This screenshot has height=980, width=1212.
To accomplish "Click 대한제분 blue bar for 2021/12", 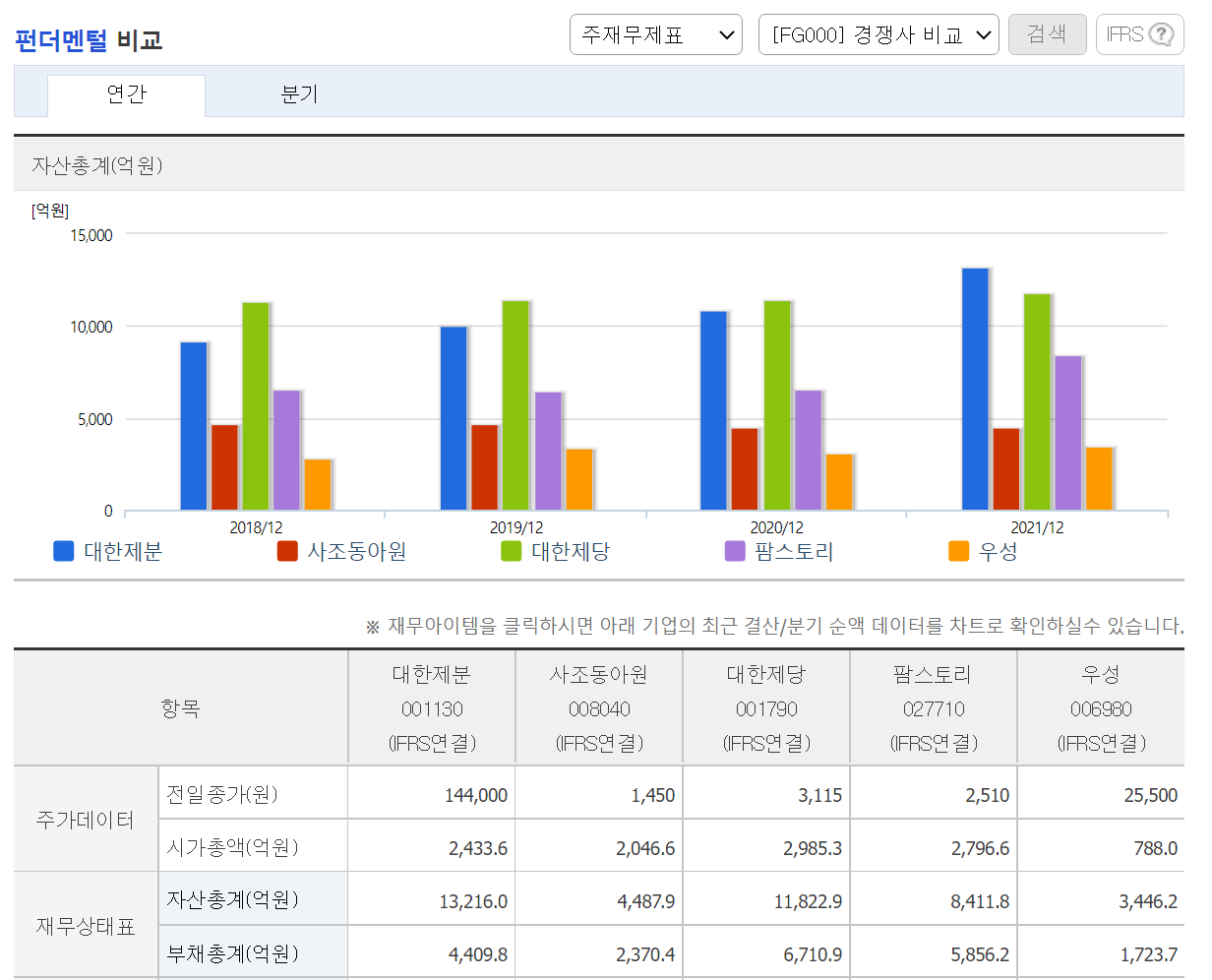I will [975, 390].
